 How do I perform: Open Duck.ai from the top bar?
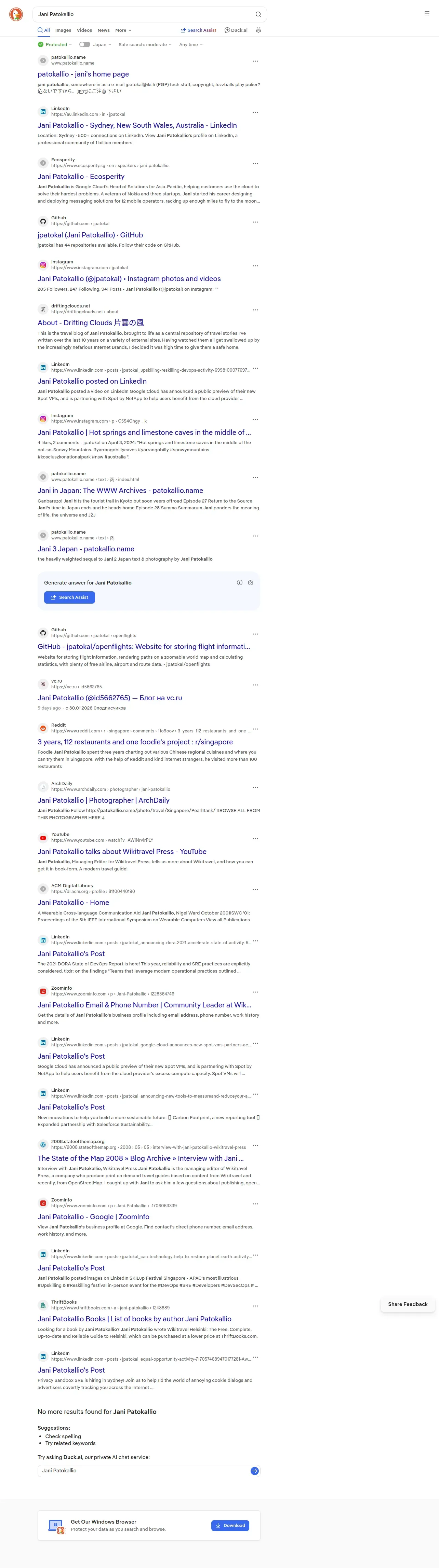(236, 30)
